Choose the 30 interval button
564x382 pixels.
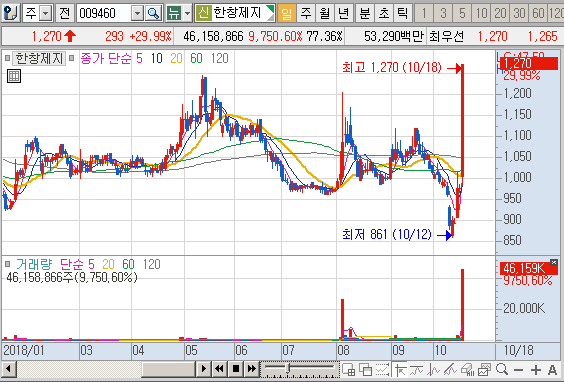(x=519, y=14)
